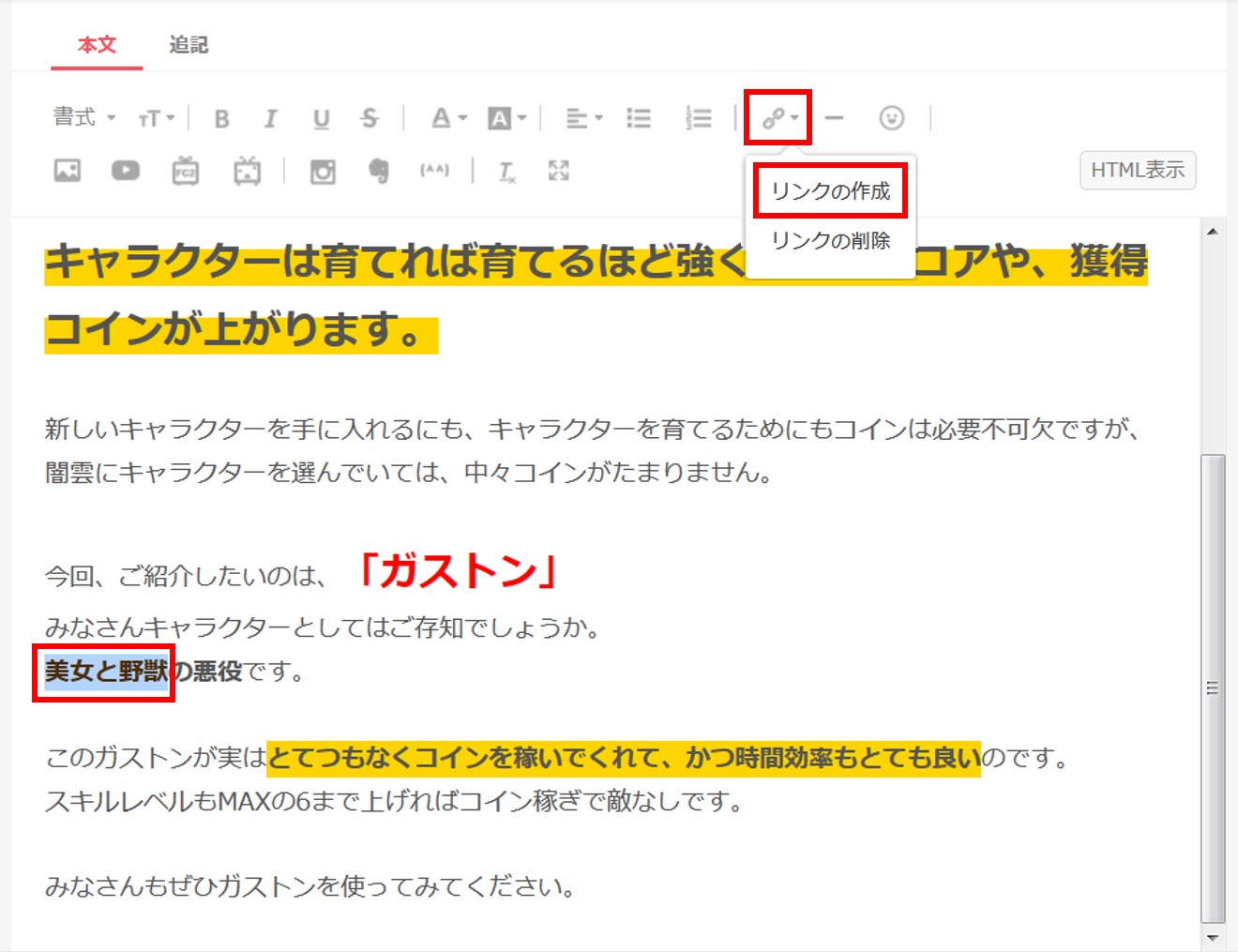Toggle underline formatting
The image size is (1238, 952).
coord(321,118)
